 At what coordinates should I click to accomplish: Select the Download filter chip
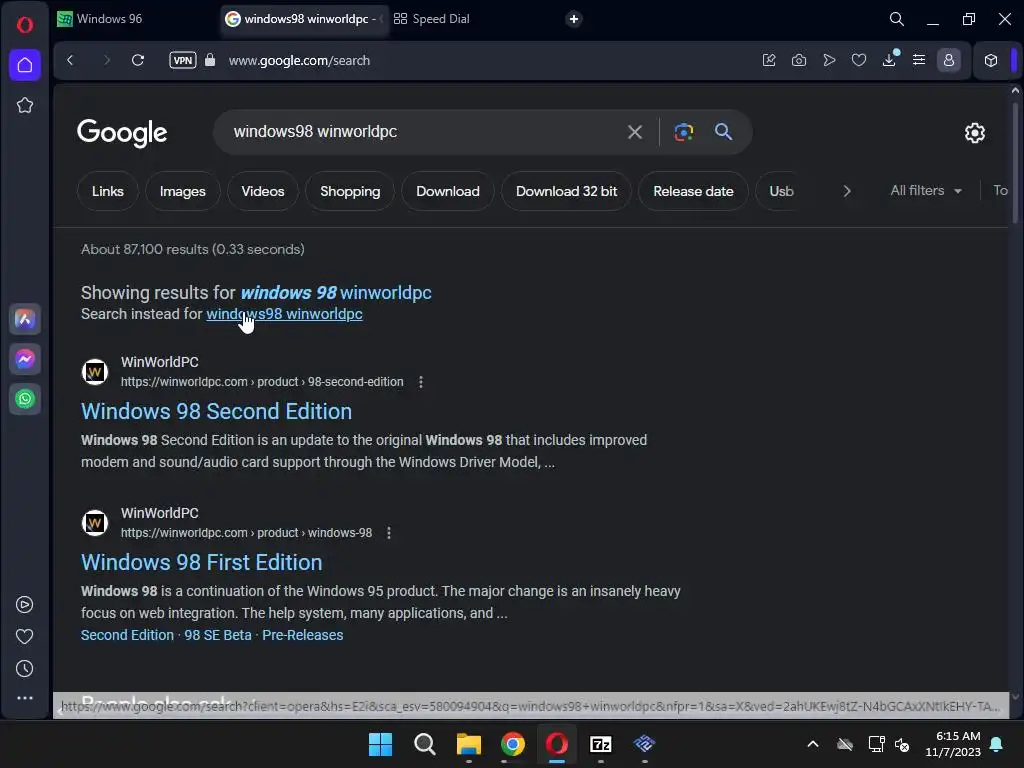pyautogui.click(x=448, y=191)
